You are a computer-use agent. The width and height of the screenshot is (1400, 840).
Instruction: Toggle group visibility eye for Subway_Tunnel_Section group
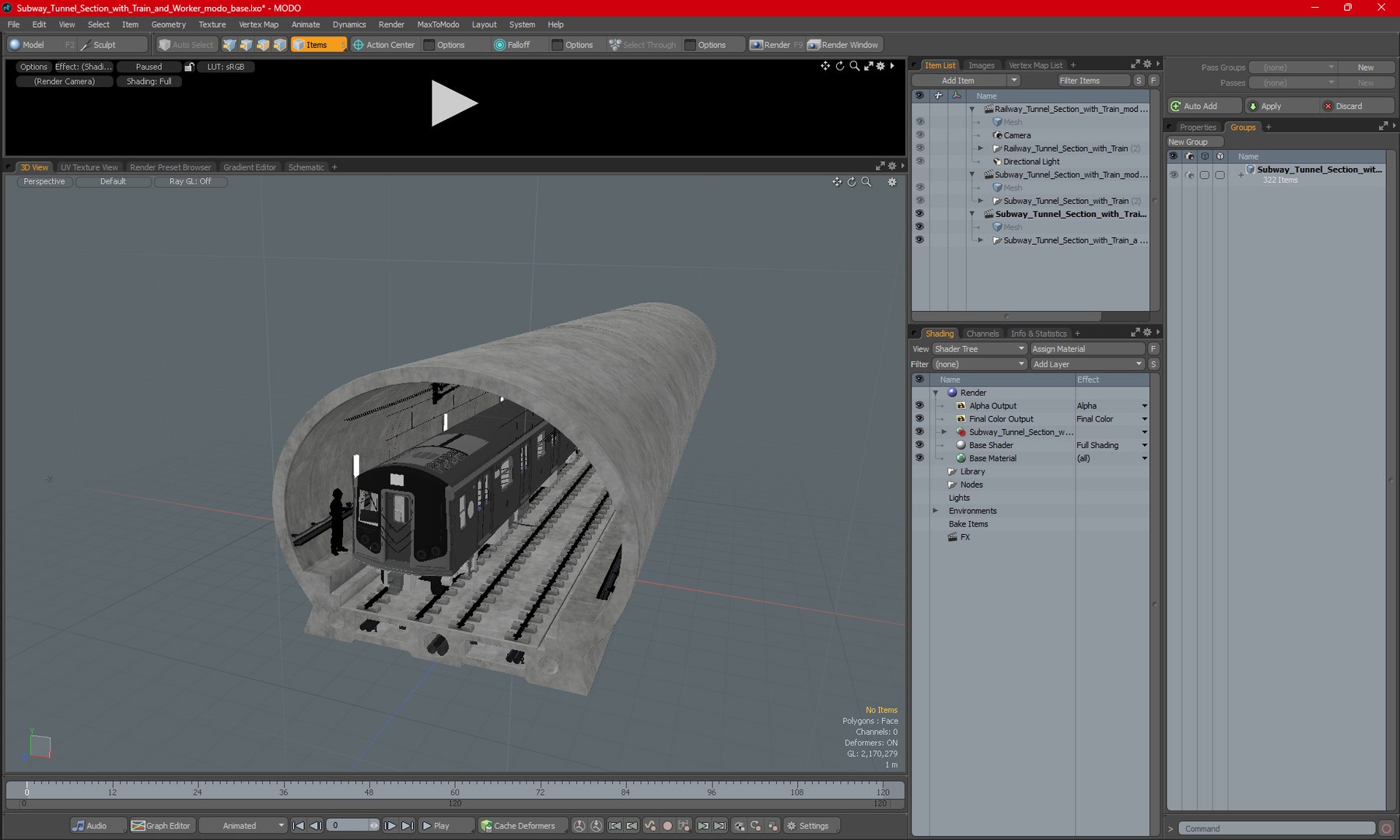(x=1174, y=175)
